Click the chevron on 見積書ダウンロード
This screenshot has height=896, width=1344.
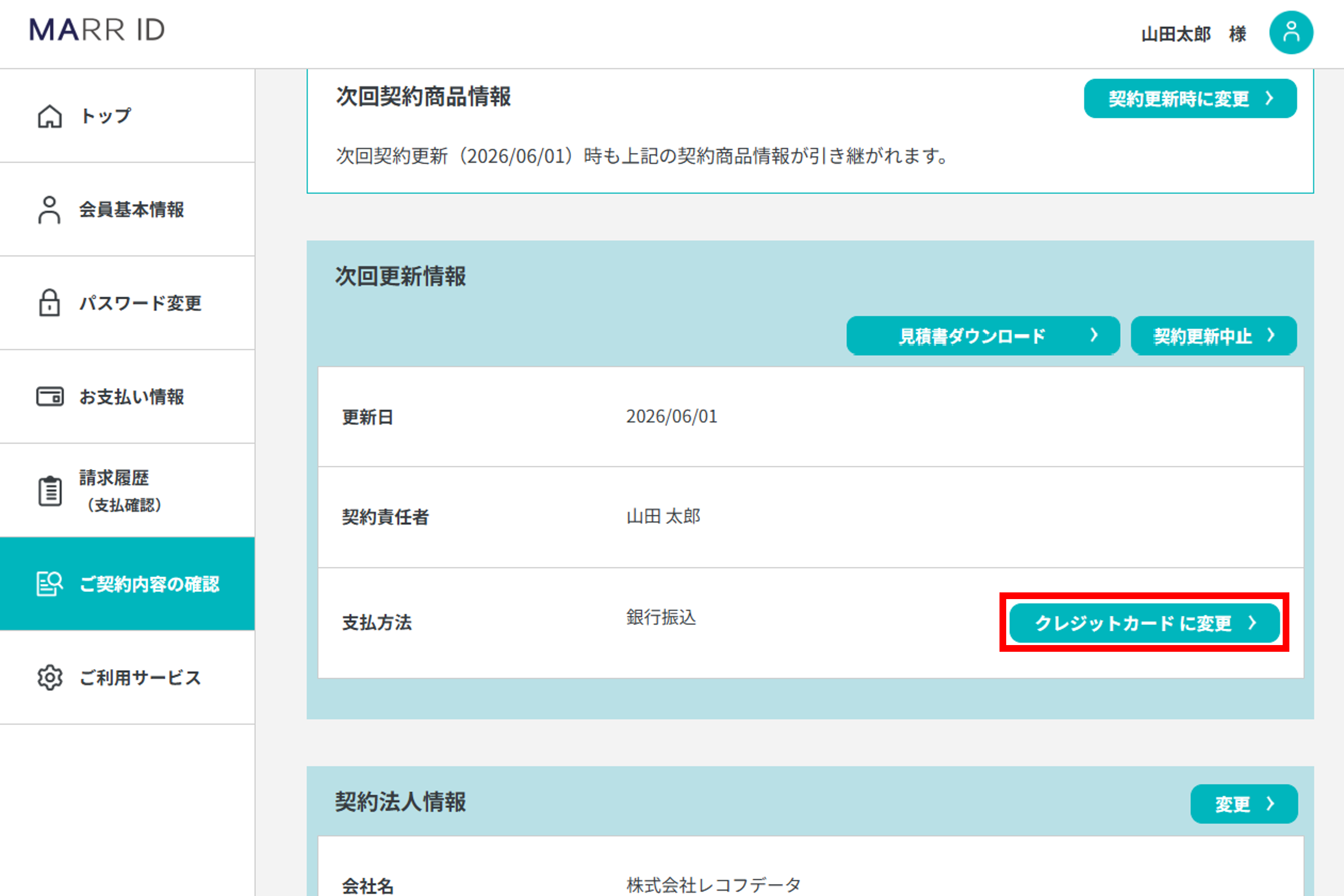[1094, 335]
